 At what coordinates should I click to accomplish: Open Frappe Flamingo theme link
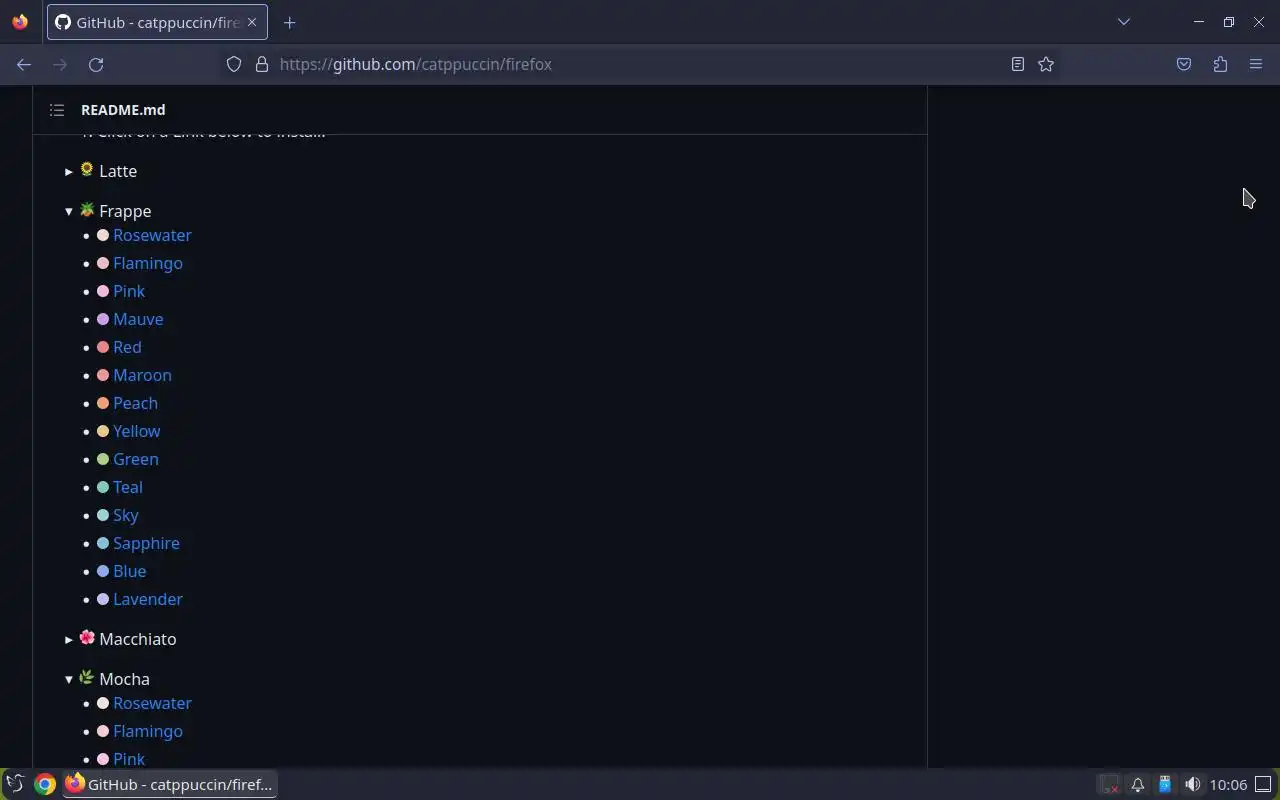click(148, 263)
